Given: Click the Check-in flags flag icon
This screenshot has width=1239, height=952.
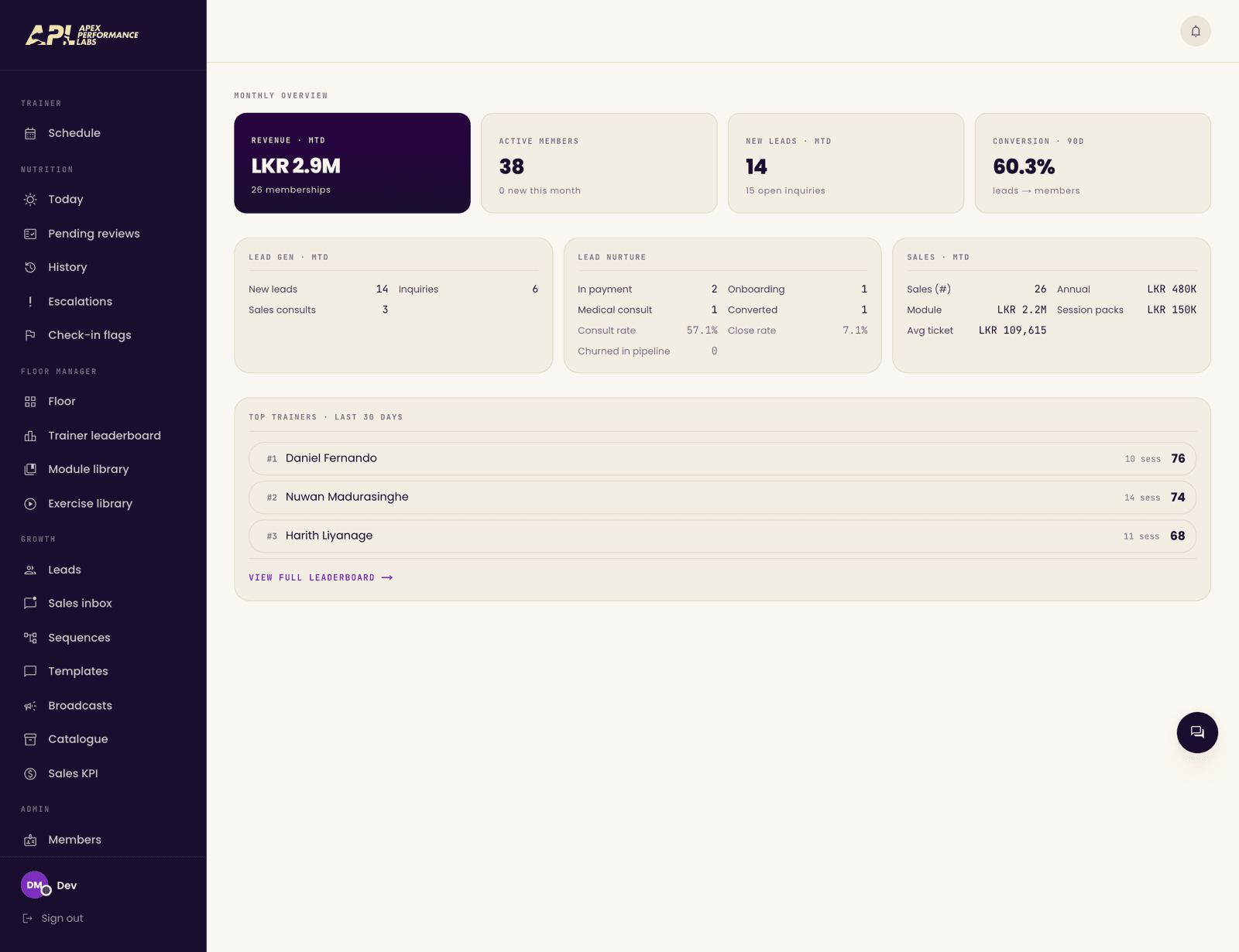Looking at the screenshot, I should pos(30,335).
